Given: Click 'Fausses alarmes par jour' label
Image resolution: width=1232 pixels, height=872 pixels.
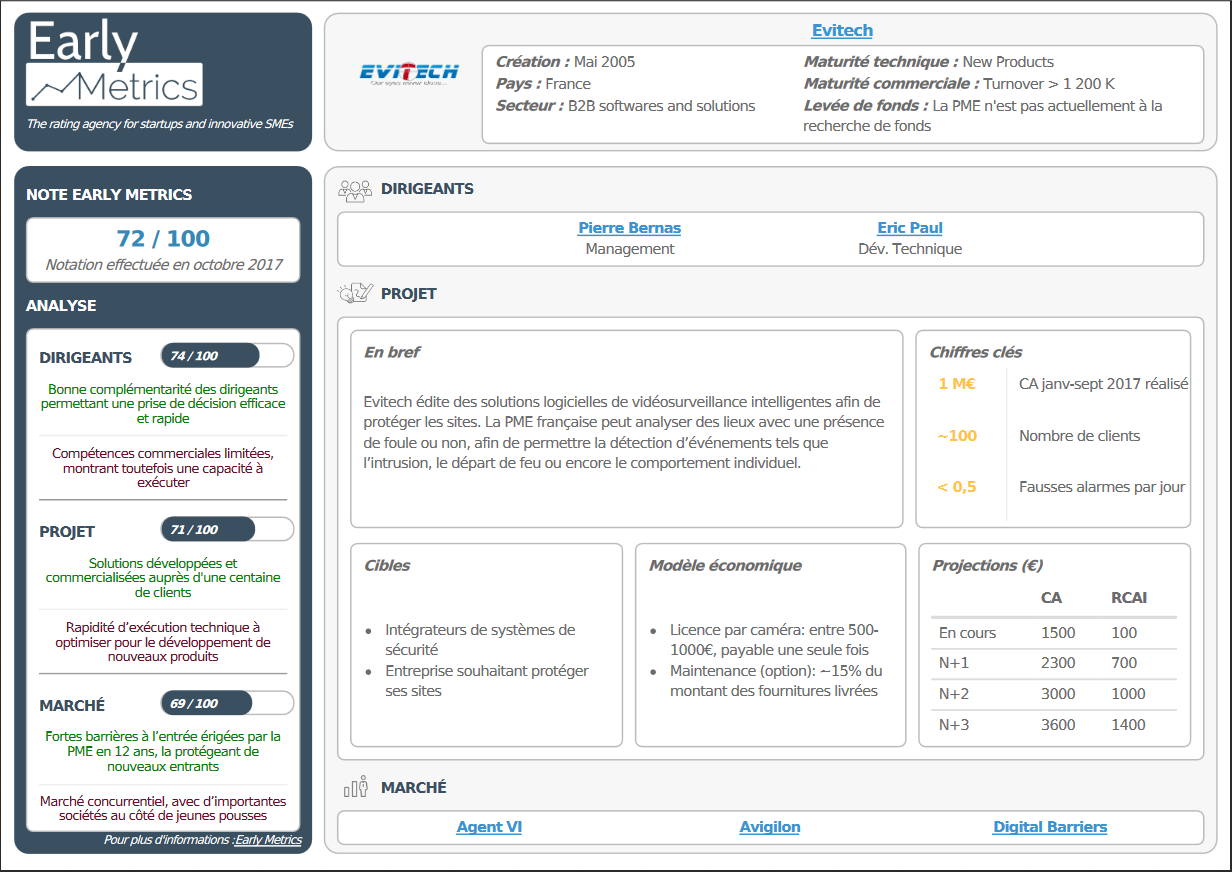Looking at the screenshot, I should [x=1102, y=487].
